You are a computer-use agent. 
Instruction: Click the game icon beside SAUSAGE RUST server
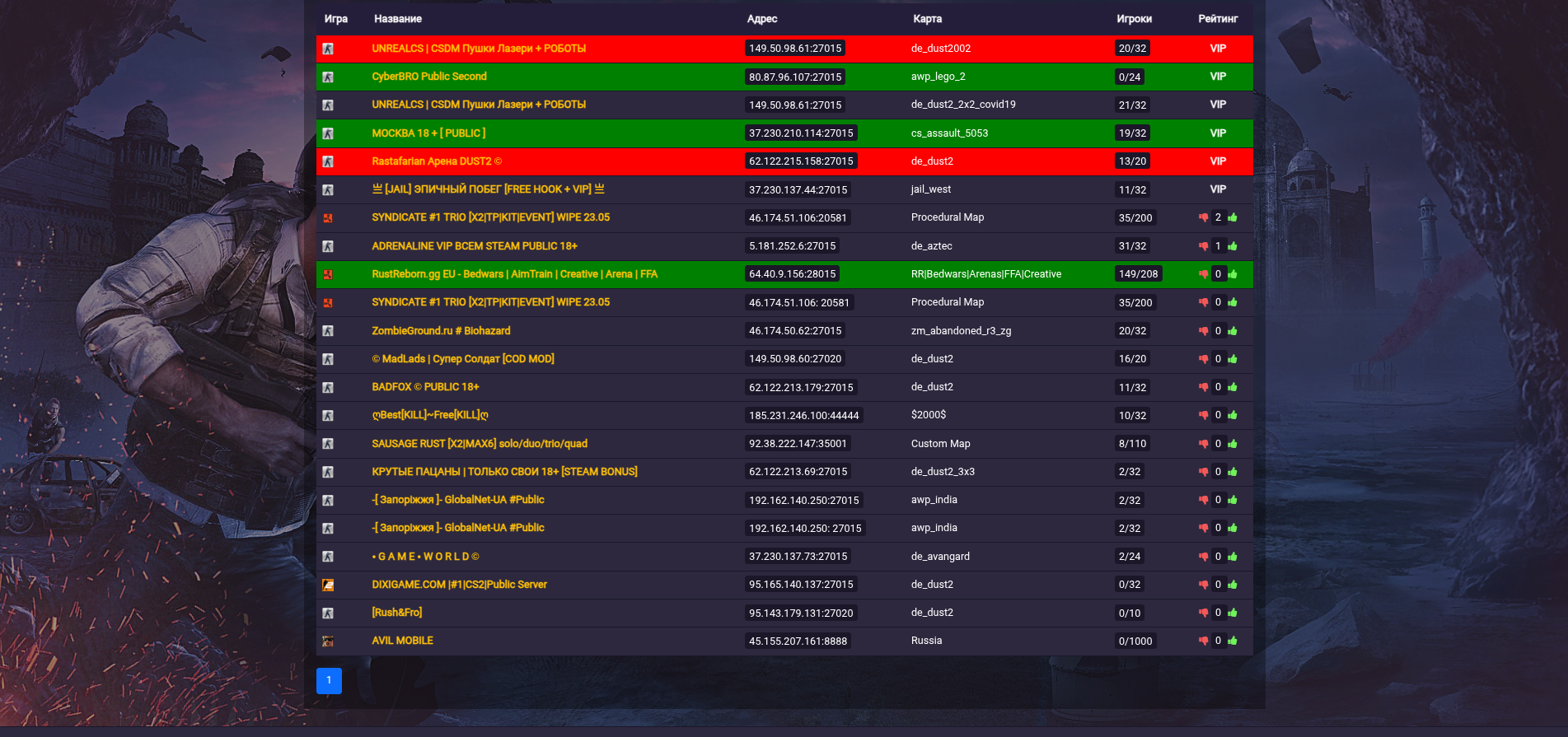[328, 444]
